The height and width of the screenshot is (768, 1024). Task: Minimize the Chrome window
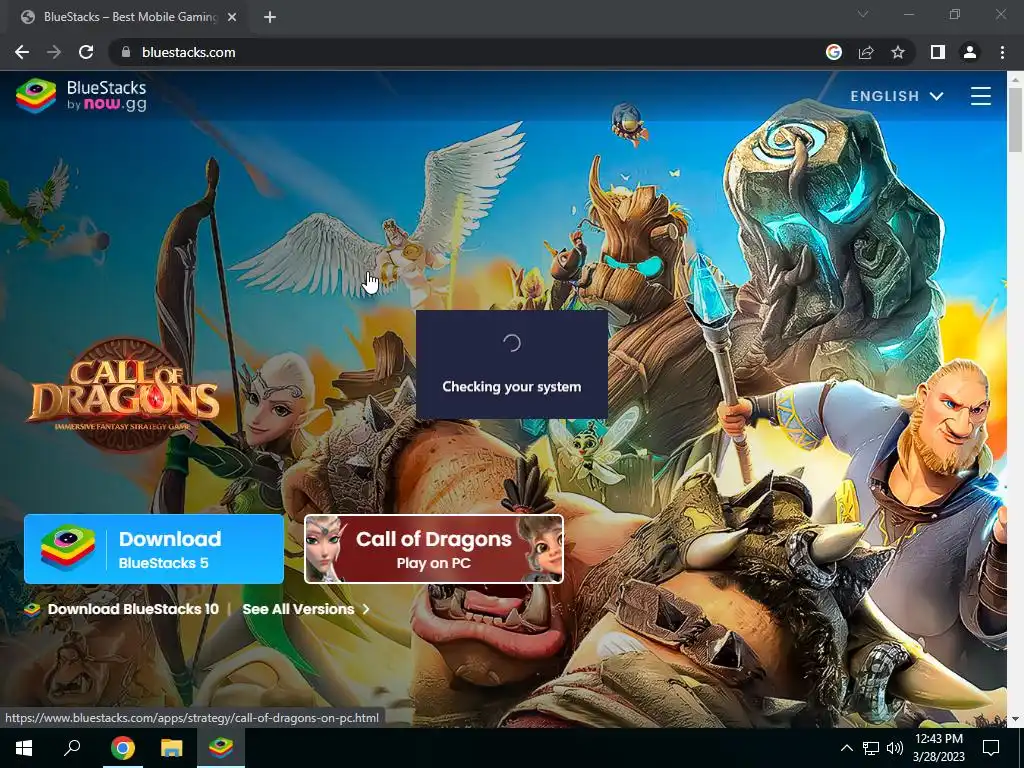point(908,14)
